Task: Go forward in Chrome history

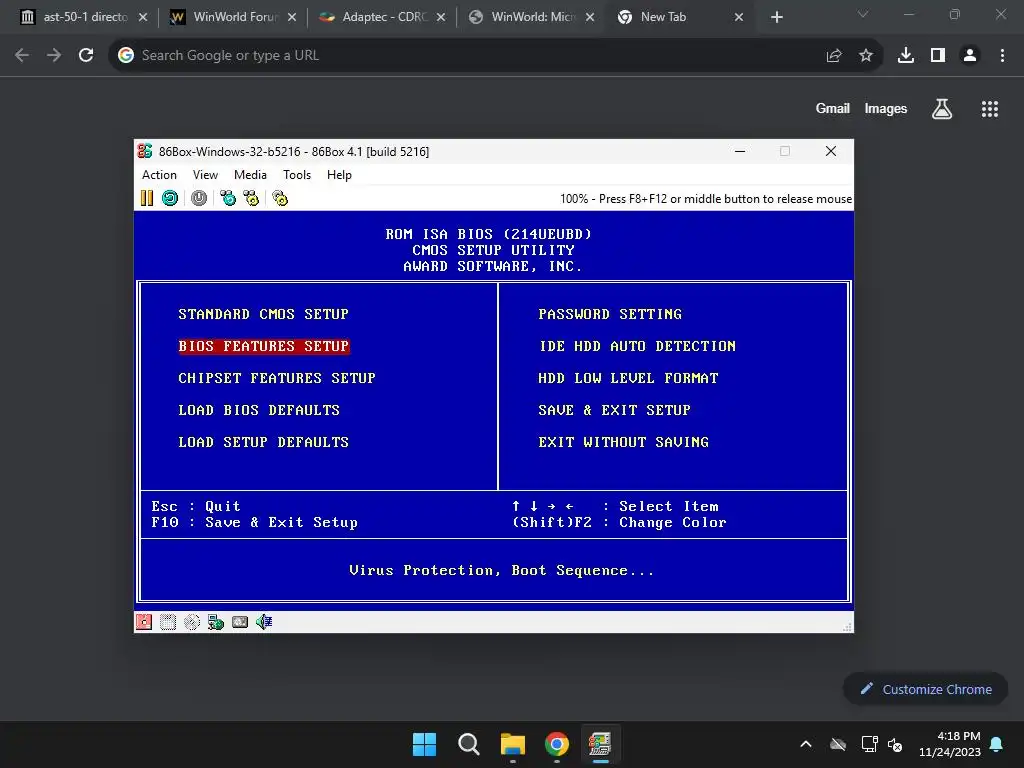Action: tap(54, 56)
